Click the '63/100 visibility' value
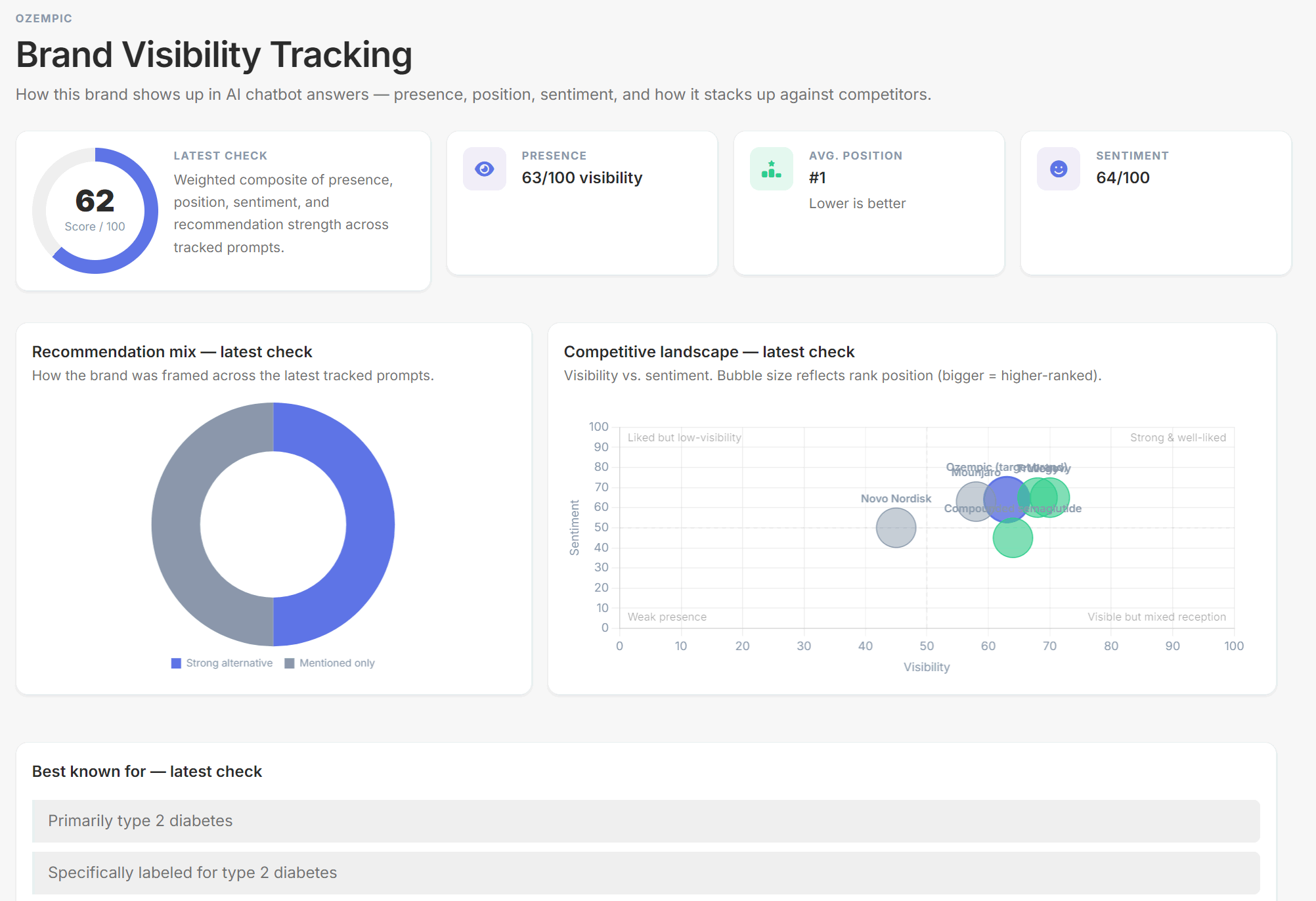Viewport: 1316px width, 901px height. tap(582, 178)
